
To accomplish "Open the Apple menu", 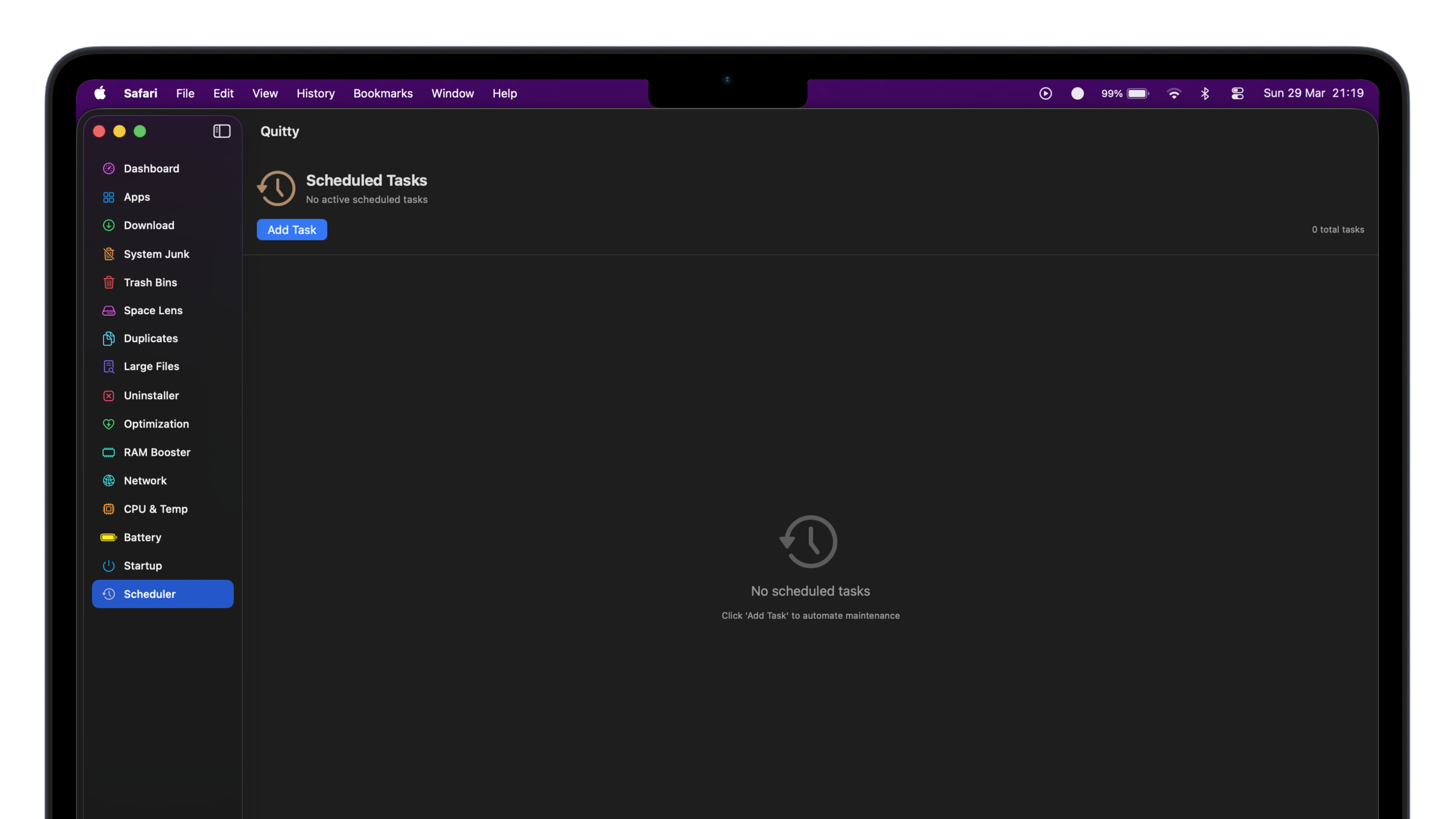I will [100, 93].
